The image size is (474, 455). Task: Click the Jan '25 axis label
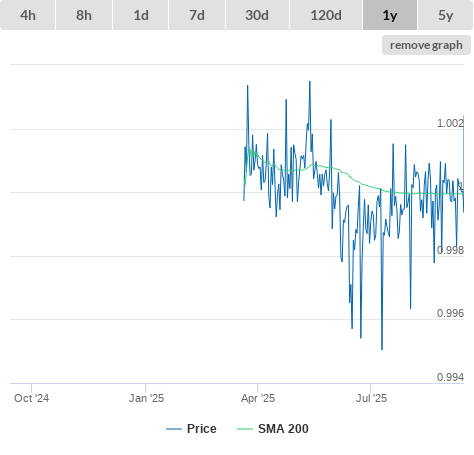146,398
